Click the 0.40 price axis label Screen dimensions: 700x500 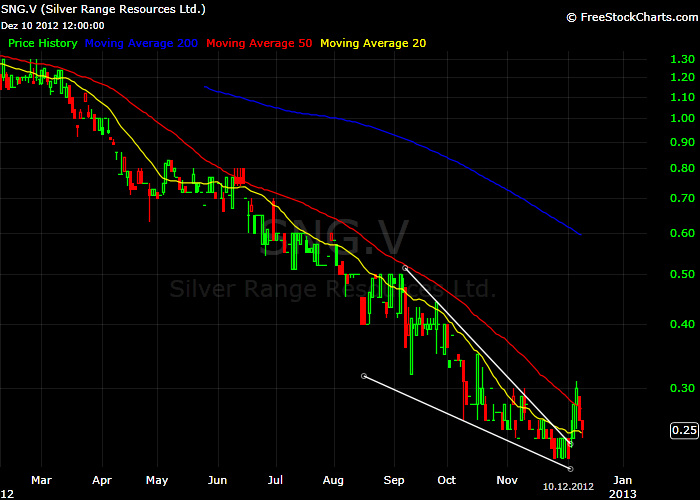(683, 324)
